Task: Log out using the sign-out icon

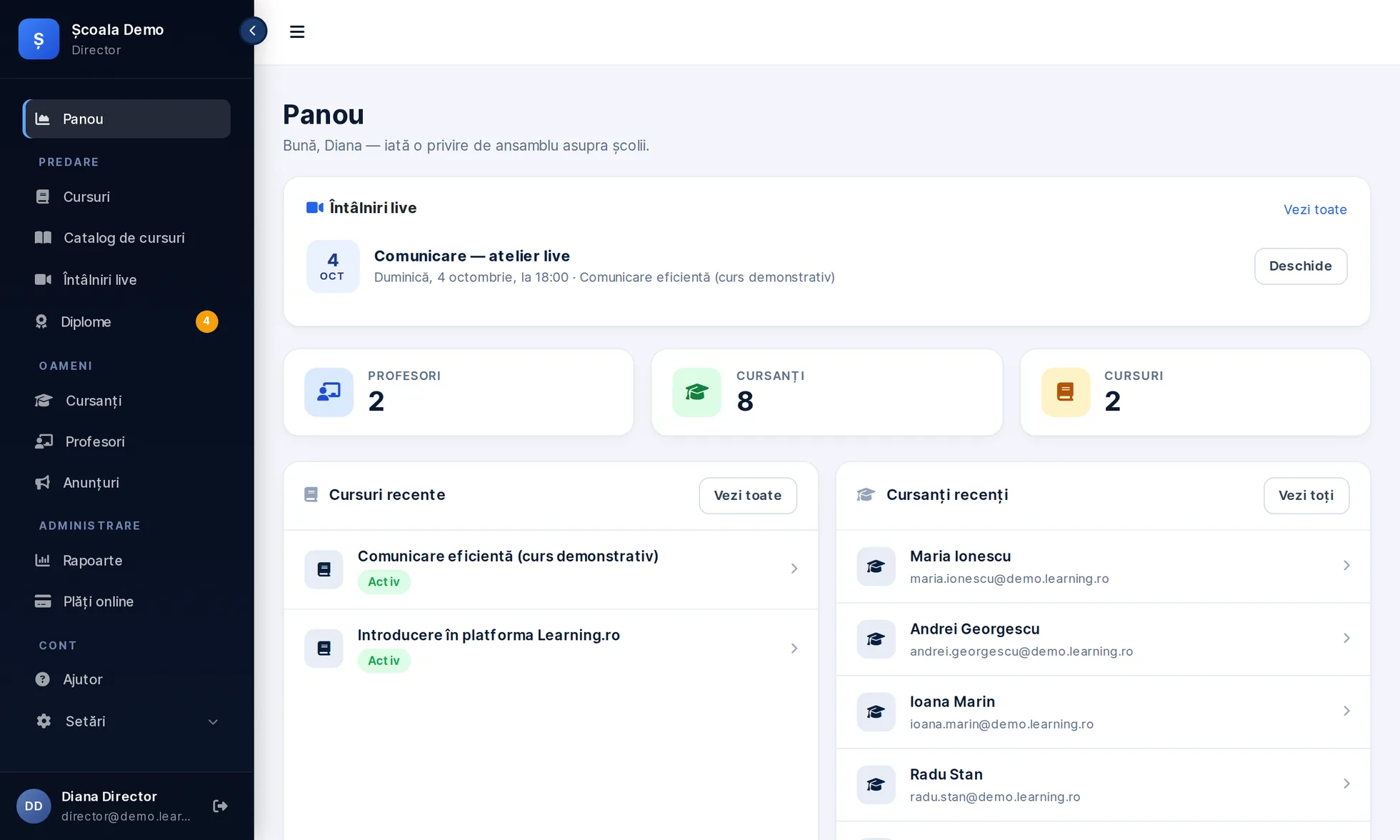Action: click(x=220, y=806)
